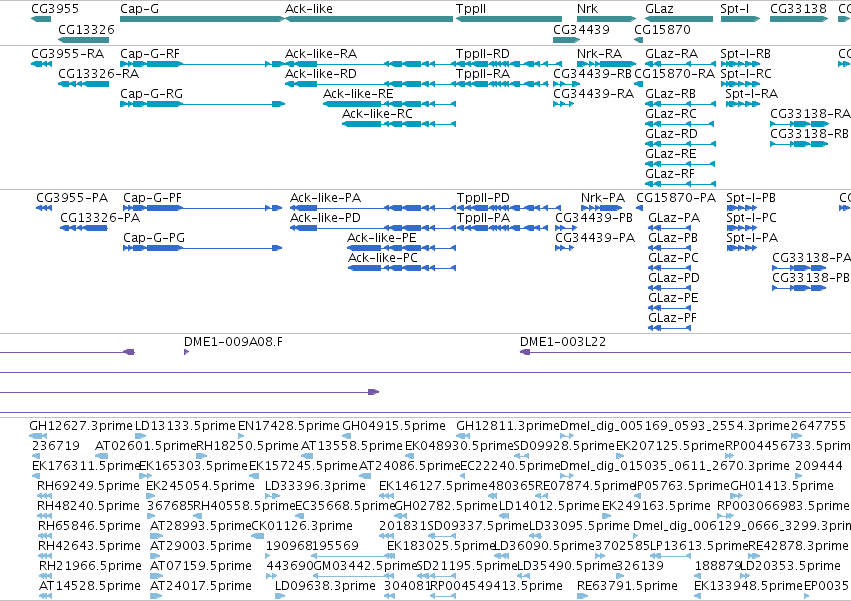This screenshot has height=601, width=851.
Task: Click protein CG3955-PA label
Action: click(72, 198)
